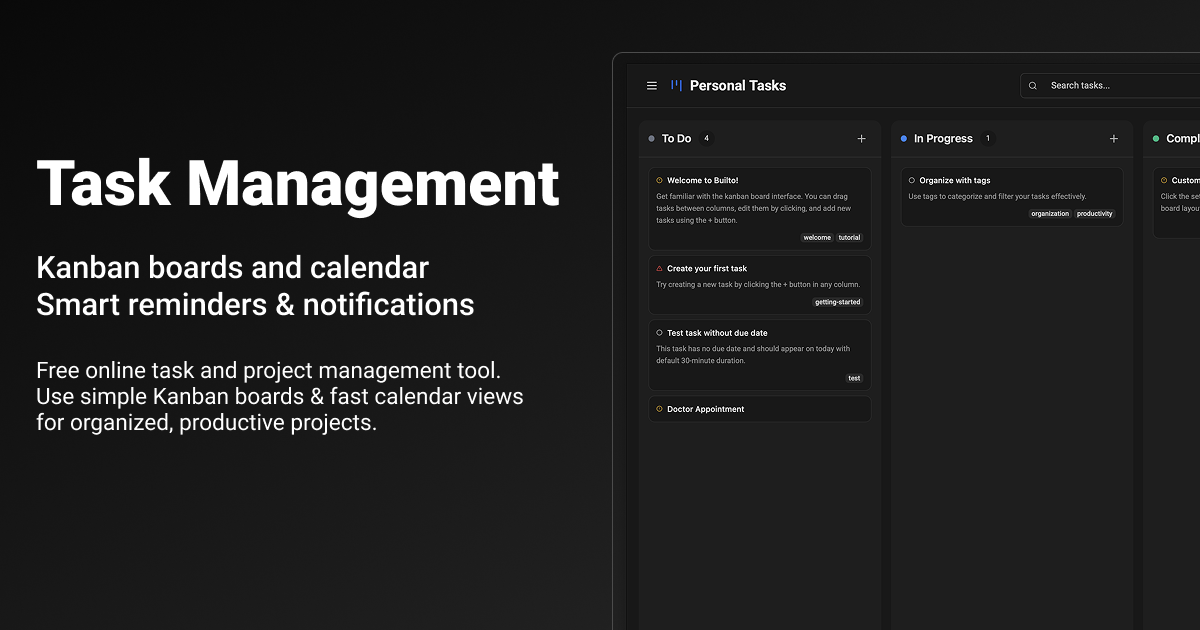Screen dimensions: 1200x630
Task: Toggle status circle on Test task without due date
Action: tap(659, 333)
